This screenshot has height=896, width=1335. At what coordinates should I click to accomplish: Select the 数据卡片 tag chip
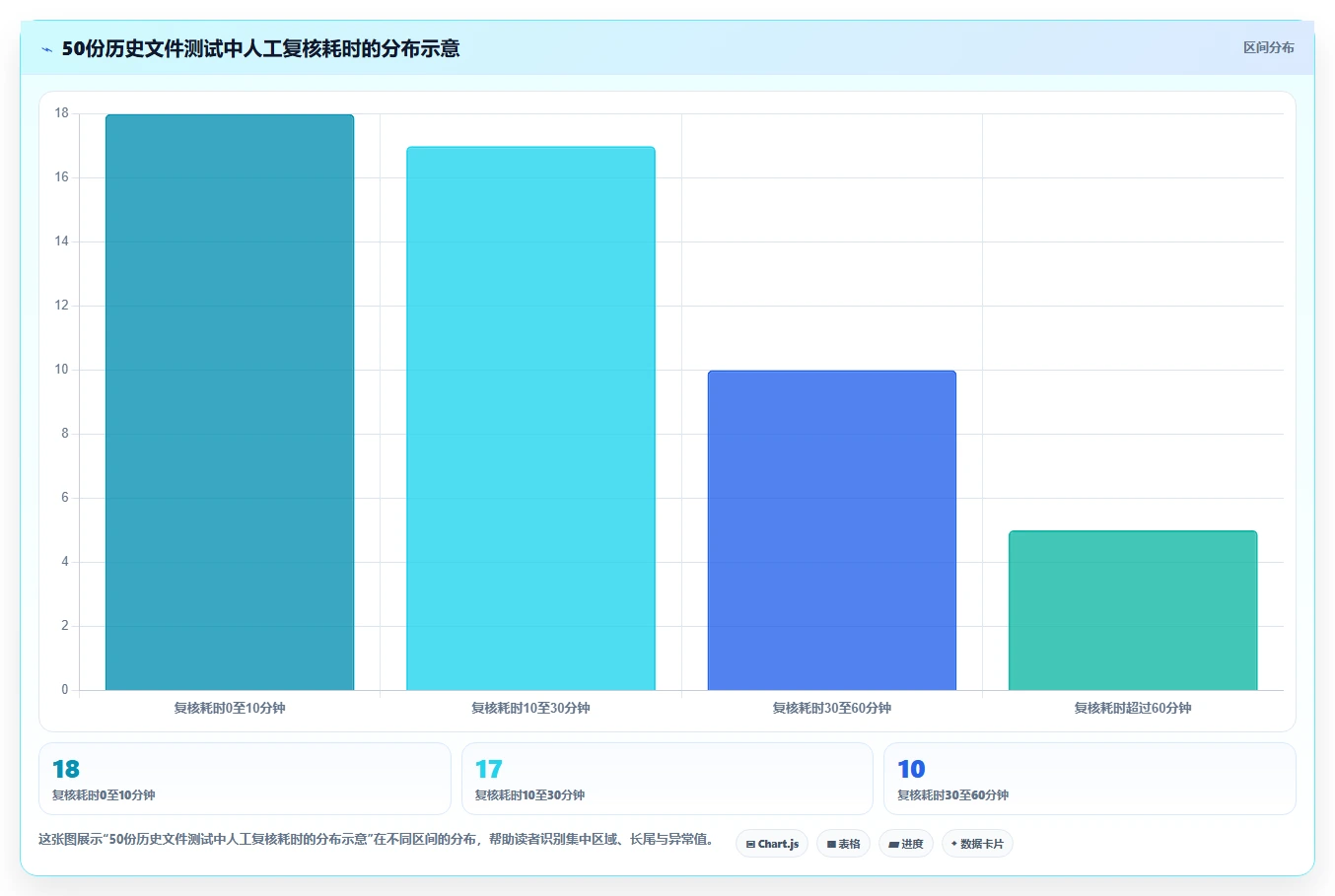(977, 844)
